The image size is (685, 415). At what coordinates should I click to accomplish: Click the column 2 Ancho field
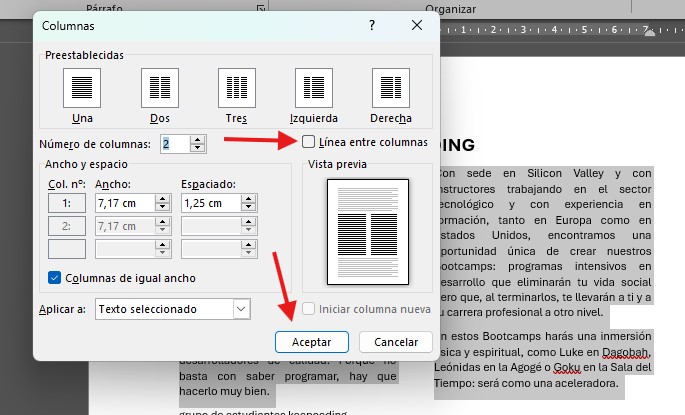[x=125, y=226]
